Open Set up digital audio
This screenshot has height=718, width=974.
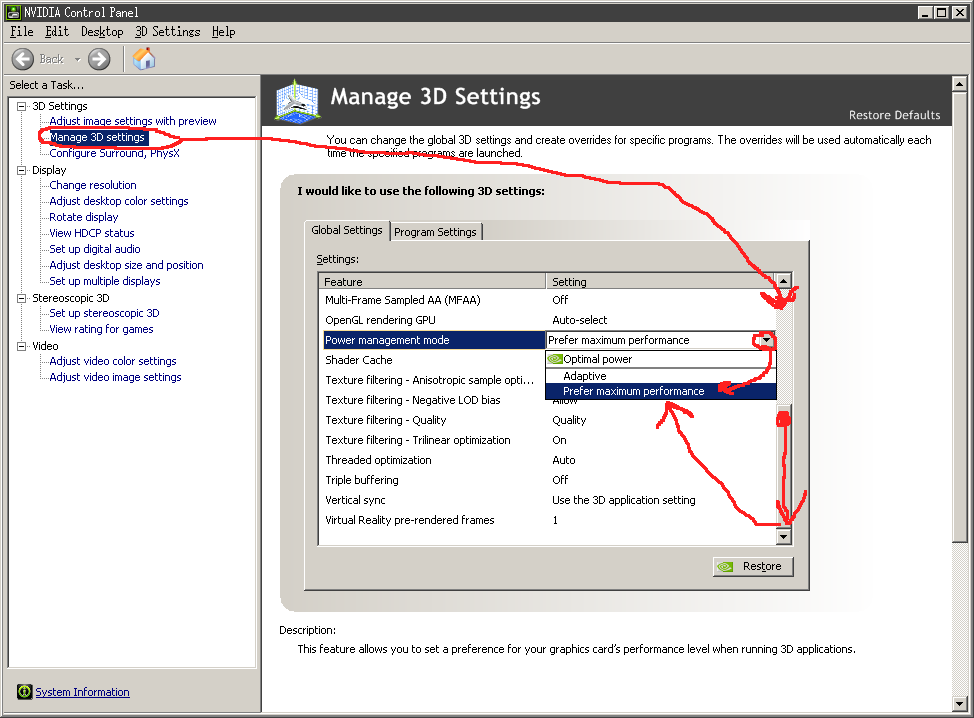pos(95,249)
